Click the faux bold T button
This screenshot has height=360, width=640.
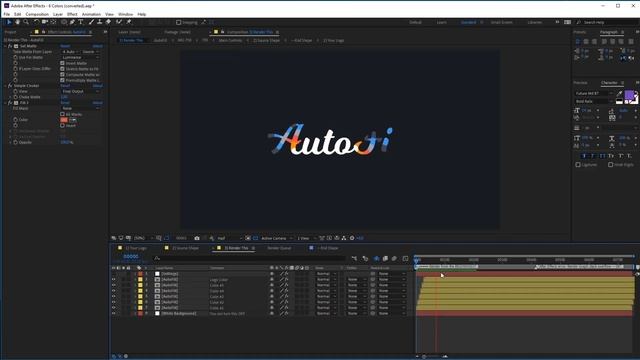click(x=584, y=156)
